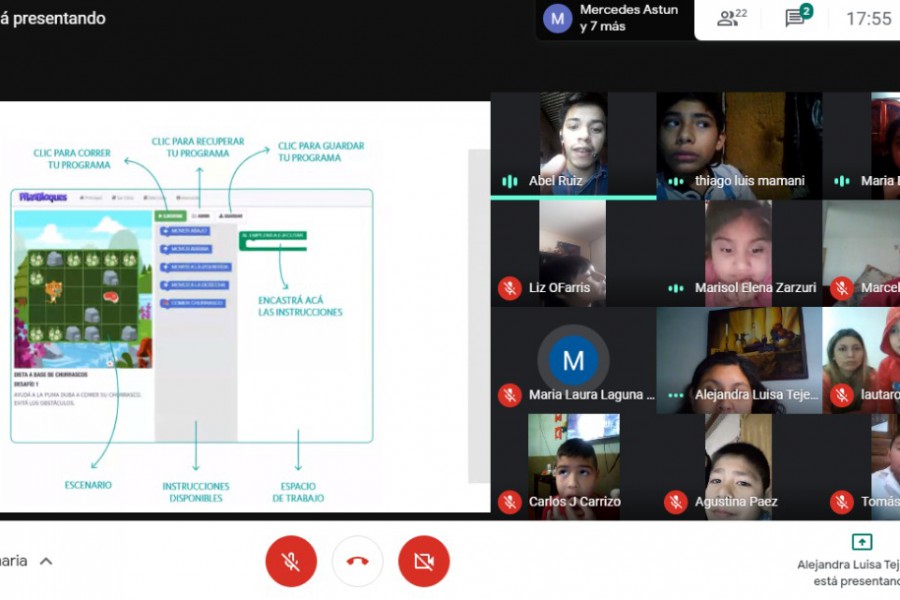Select Agustina Paez's video tile

739,467
